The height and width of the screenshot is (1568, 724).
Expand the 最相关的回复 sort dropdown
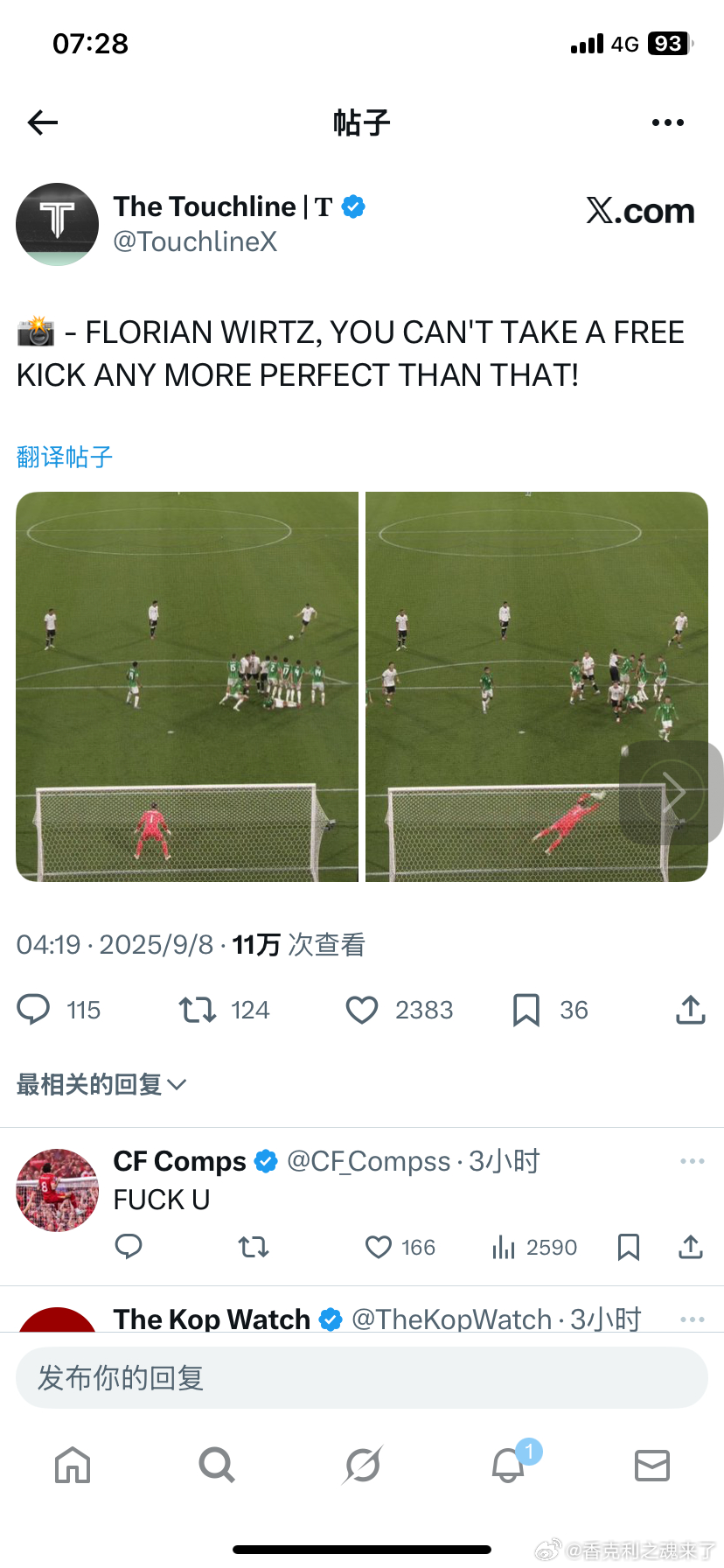click(x=101, y=1085)
